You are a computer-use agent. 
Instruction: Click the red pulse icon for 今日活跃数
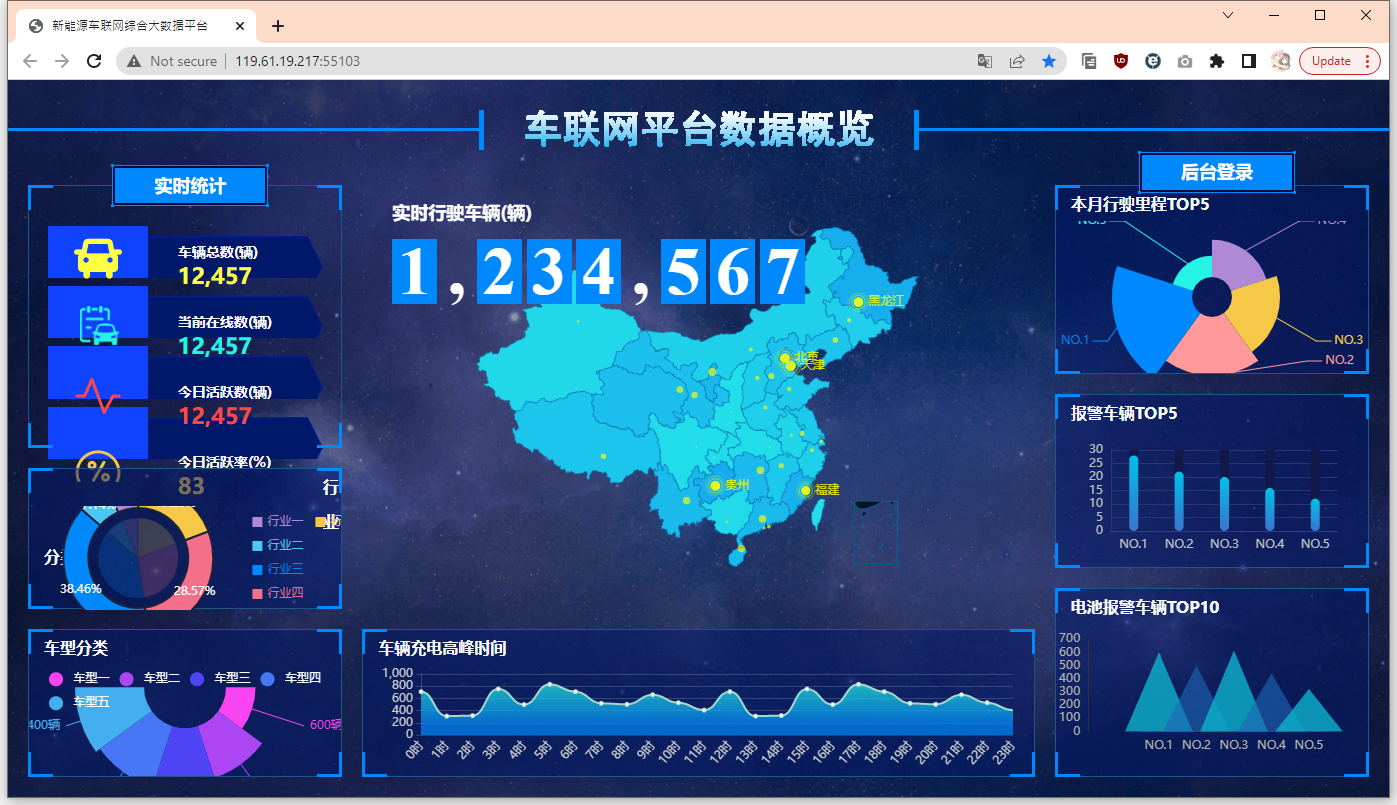98,395
